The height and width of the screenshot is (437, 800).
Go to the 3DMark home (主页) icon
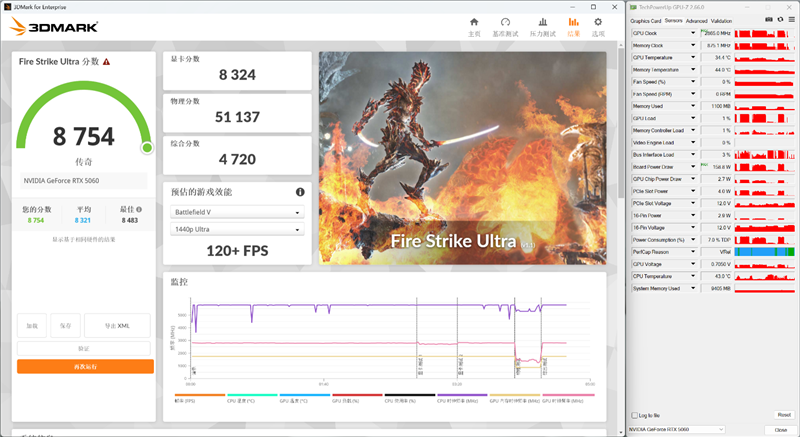click(x=474, y=22)
